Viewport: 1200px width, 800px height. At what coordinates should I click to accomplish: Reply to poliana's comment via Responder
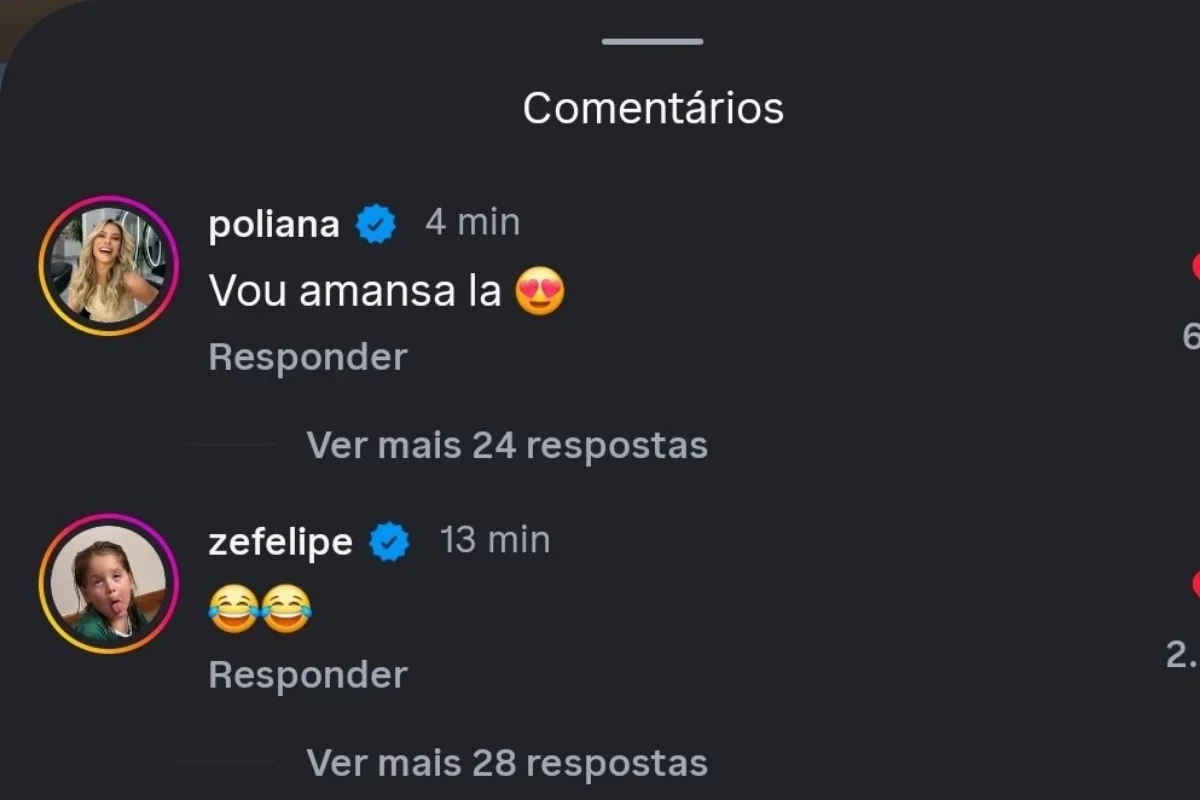tap(308, 357)
